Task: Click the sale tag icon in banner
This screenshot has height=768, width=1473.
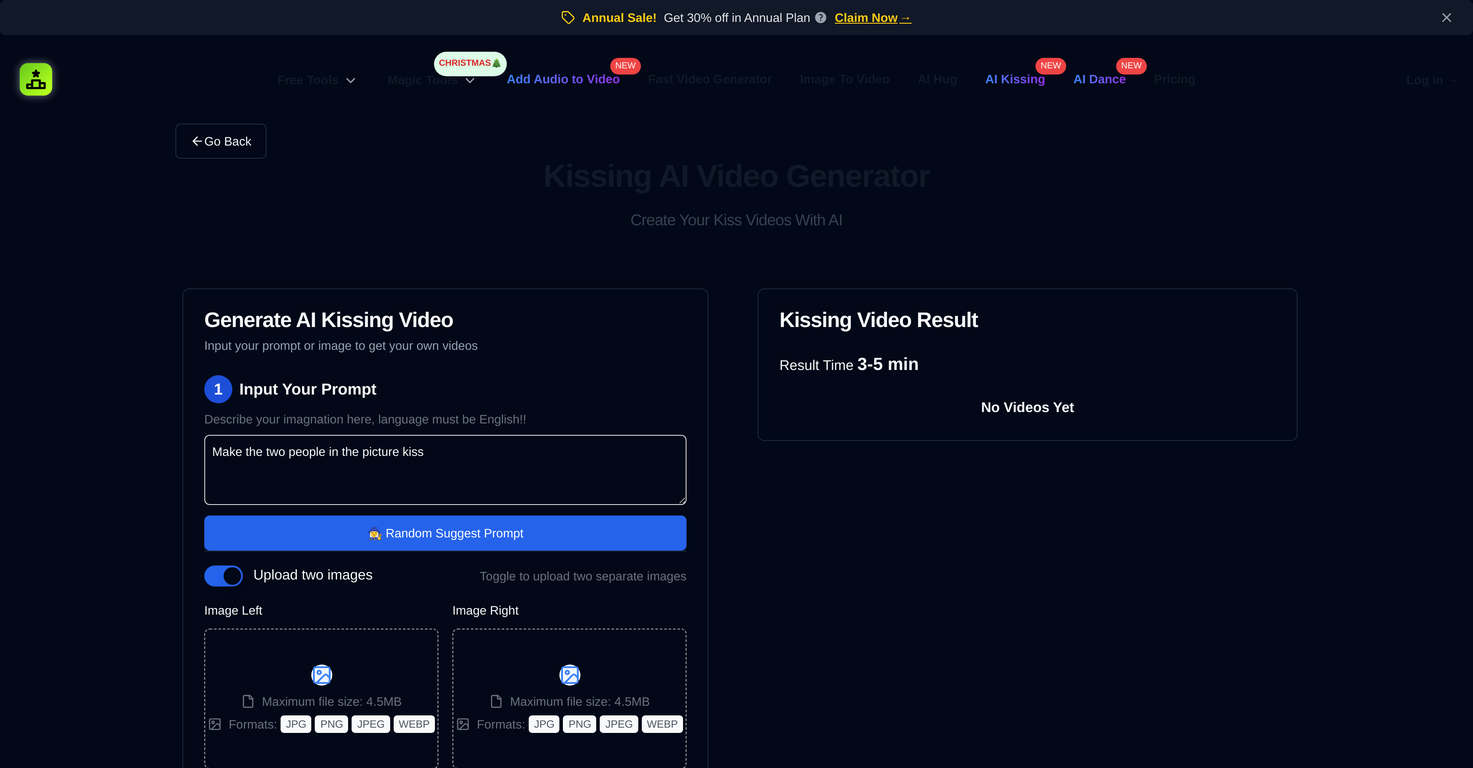Action: (568, 18)
